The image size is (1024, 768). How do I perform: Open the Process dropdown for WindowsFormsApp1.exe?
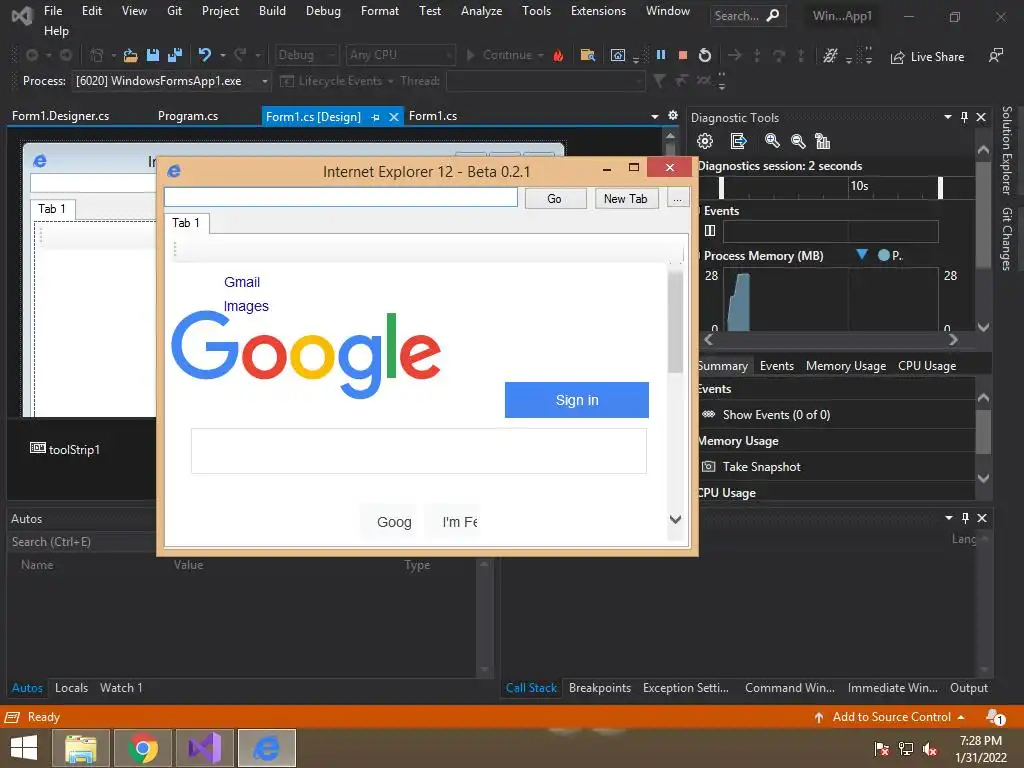[x=264, y=81]
